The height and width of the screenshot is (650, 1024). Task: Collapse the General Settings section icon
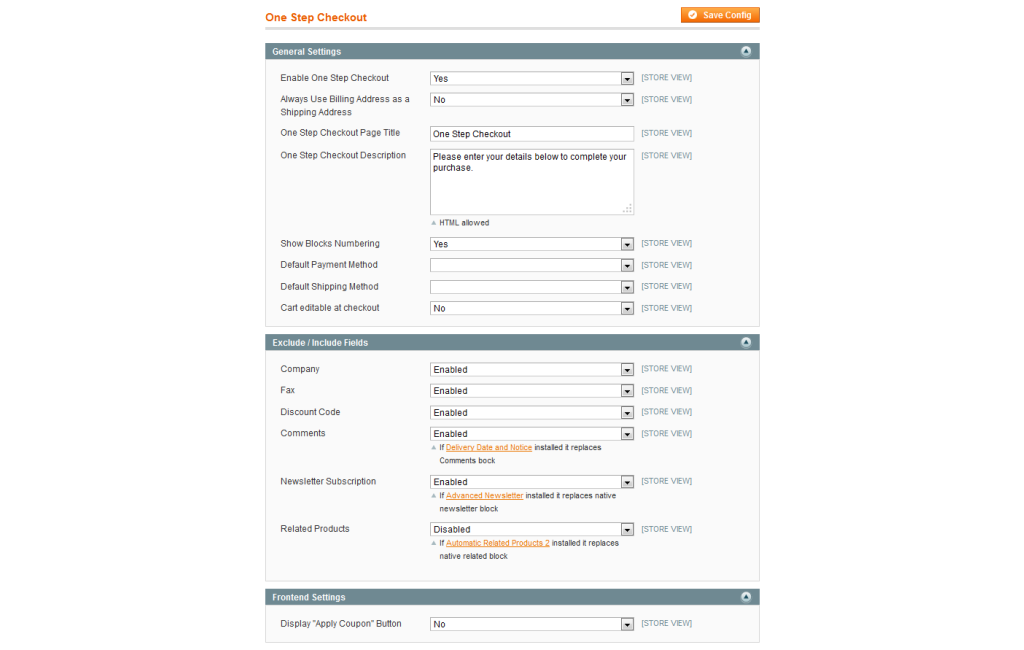click(x=745, y=51)
